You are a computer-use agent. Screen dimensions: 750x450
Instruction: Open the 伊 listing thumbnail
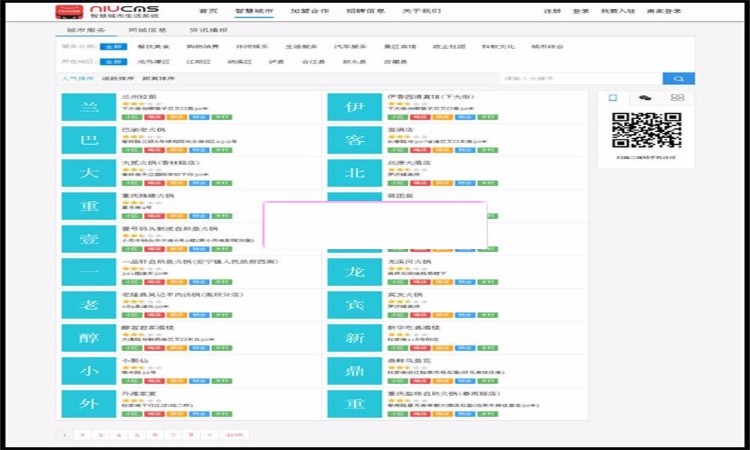[x=354, y=107]
